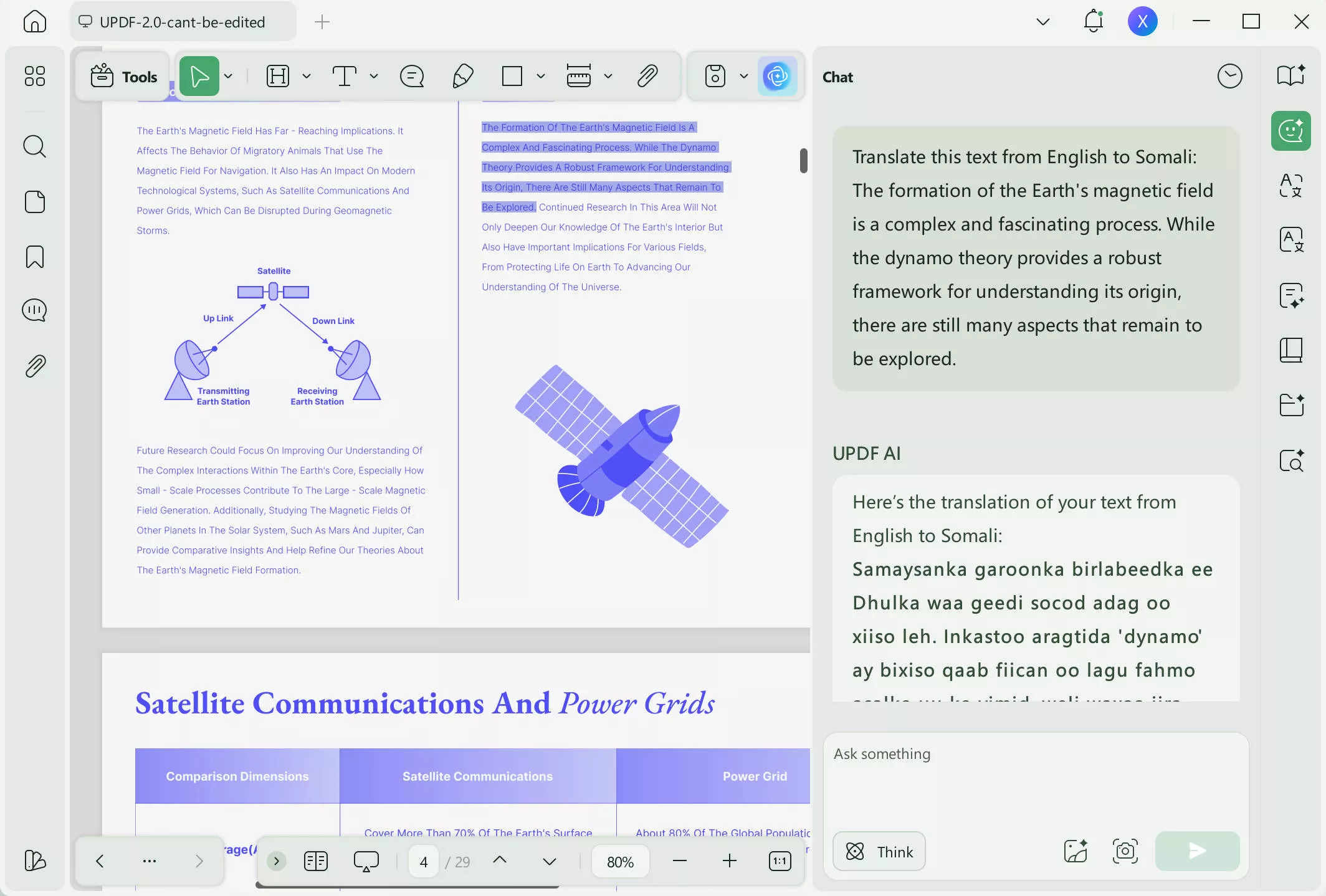Open the thumbnails grid panel
Screen dimensions: 1326x896
(34, 76)
